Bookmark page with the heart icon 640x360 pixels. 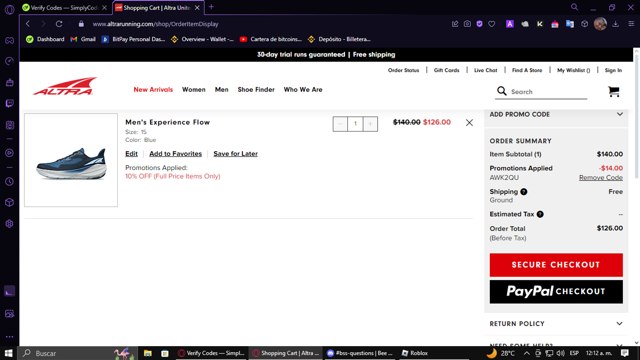pos(492,24)
